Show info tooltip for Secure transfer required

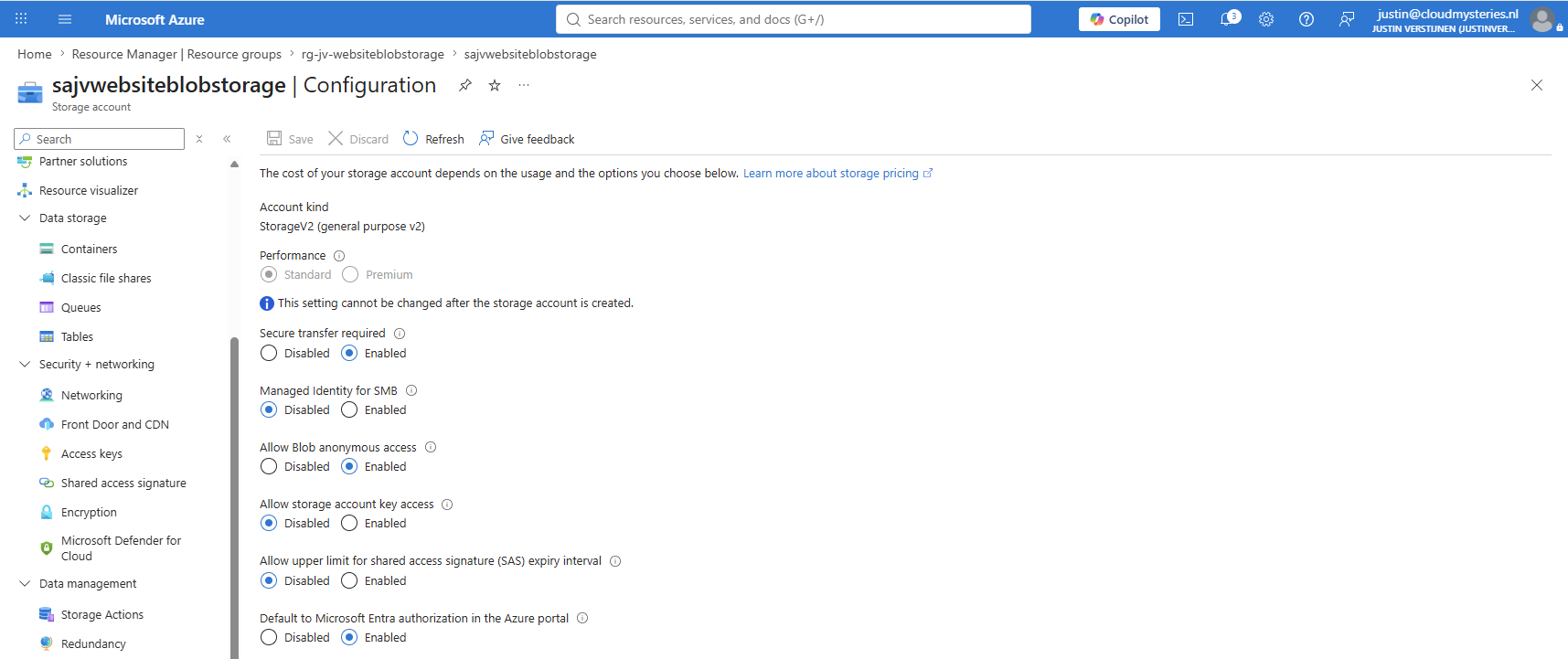[400, 334]
